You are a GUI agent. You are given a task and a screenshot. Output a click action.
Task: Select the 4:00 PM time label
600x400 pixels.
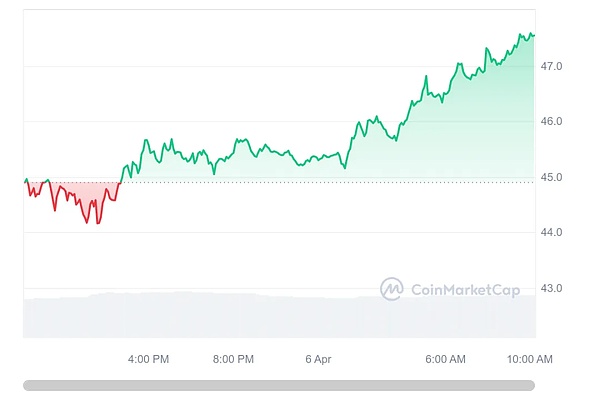tap(148, 359)
